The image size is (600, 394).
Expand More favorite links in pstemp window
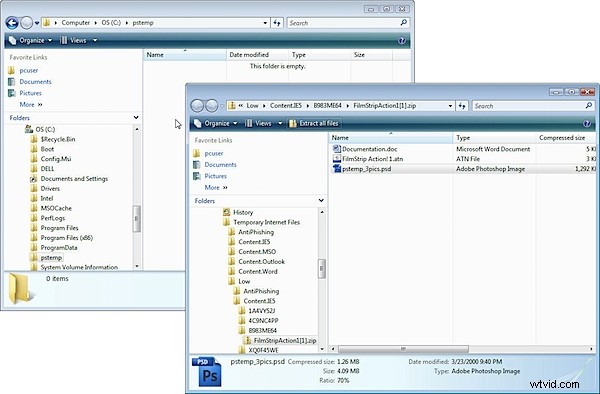pos(31,105)
